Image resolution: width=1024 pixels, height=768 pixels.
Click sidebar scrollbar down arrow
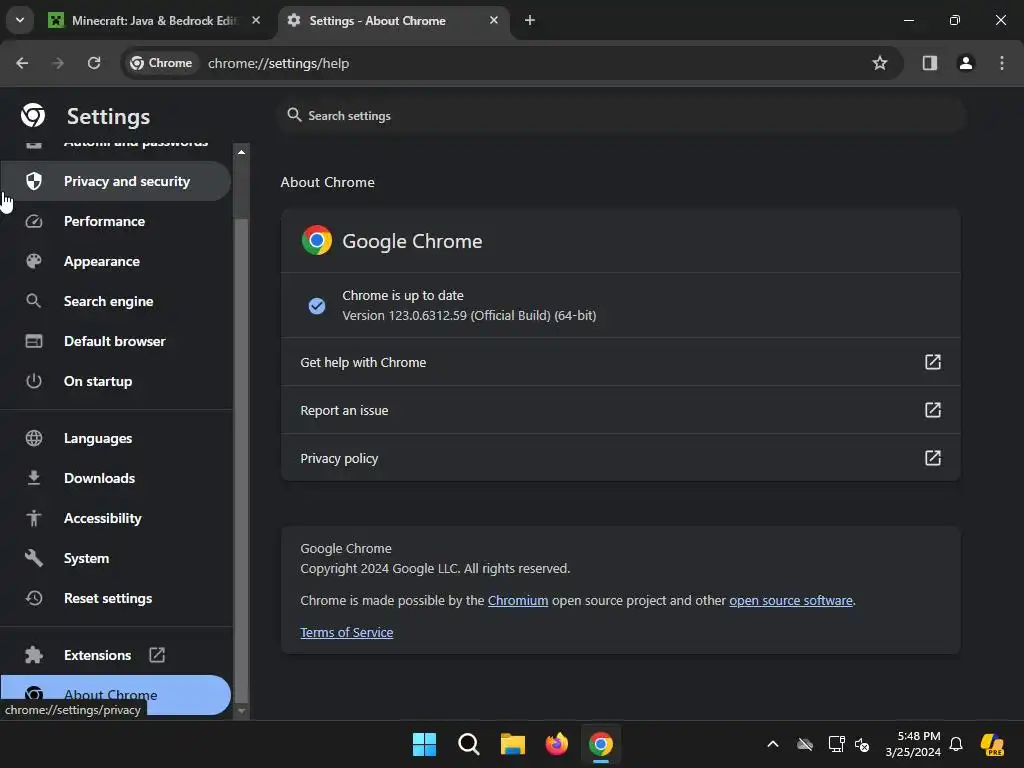tap(242, 711)
